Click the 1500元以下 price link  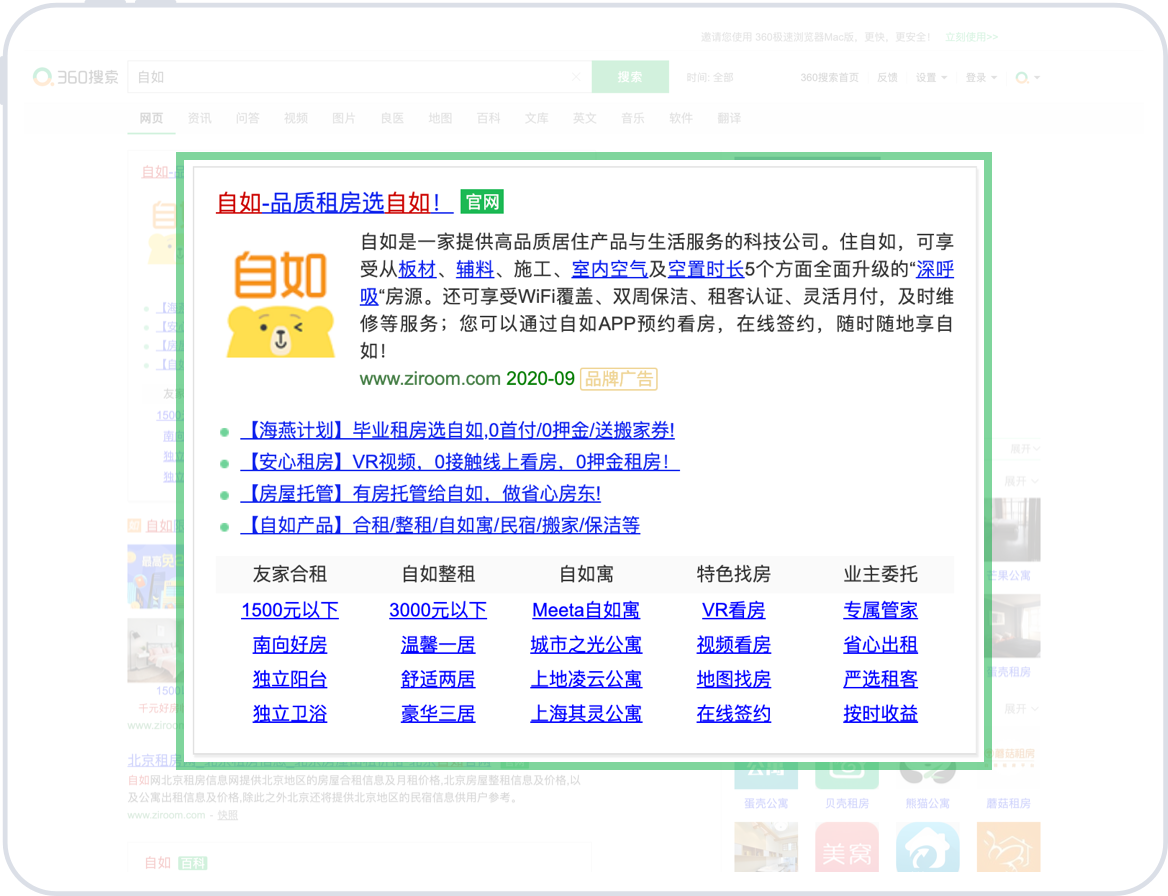(290, 610)
